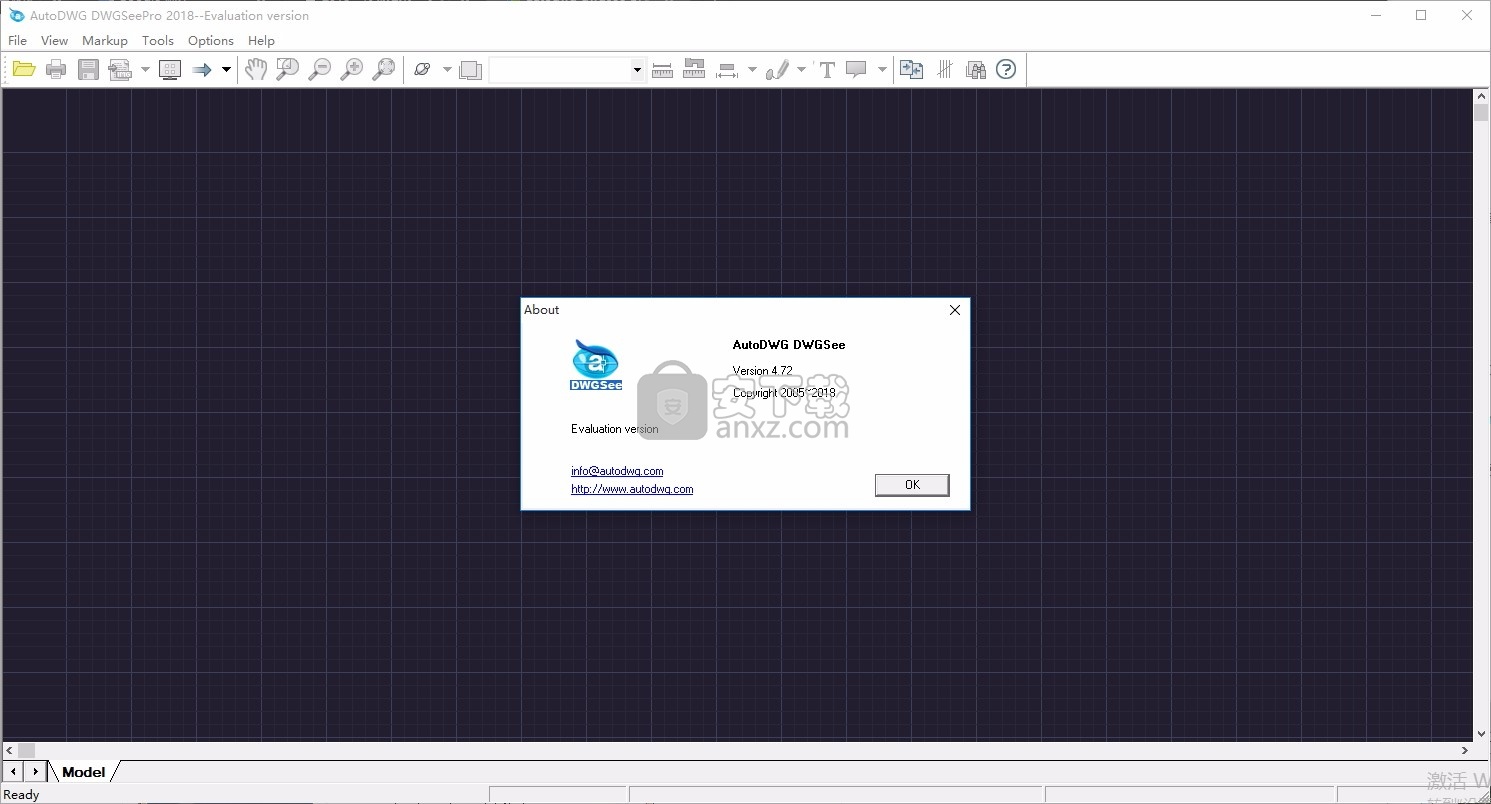This screenshot has width=1491, height=804.
Task: Click the previous tab left arrow button
Action: [x=13, y=771]
